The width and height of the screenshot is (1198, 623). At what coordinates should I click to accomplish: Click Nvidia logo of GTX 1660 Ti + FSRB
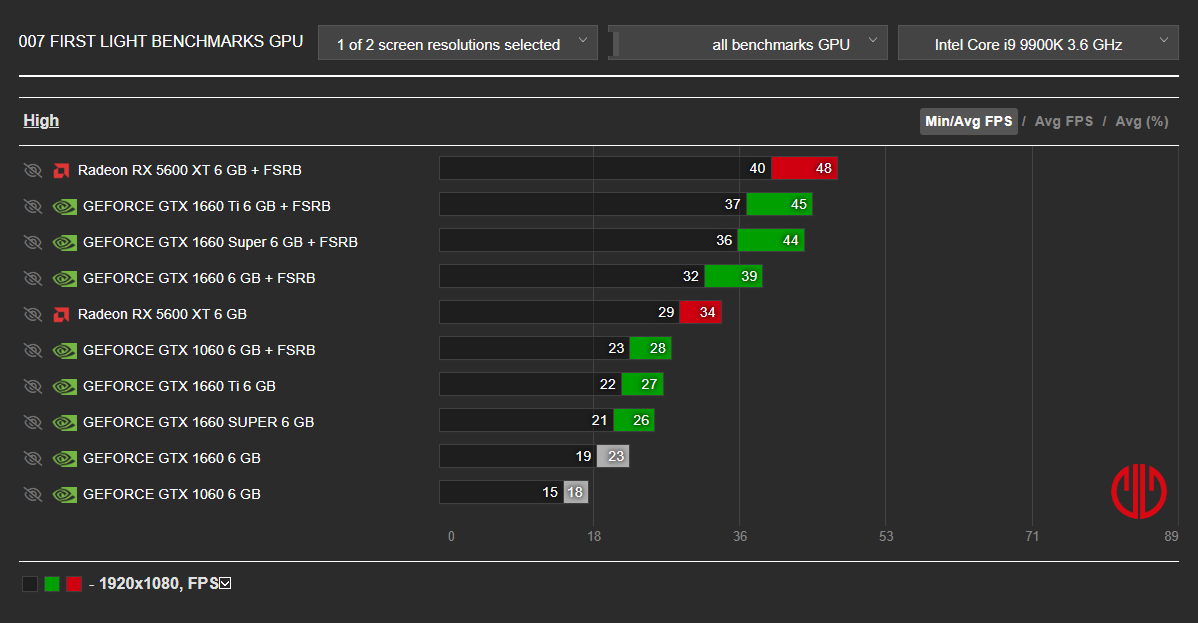[64, 206]
